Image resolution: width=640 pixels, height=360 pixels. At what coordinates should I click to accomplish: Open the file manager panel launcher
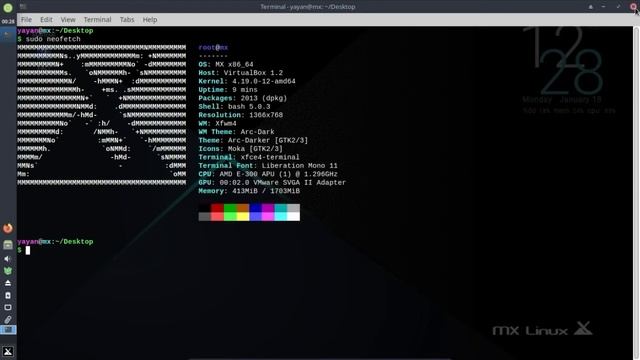[x=8, y=244]
